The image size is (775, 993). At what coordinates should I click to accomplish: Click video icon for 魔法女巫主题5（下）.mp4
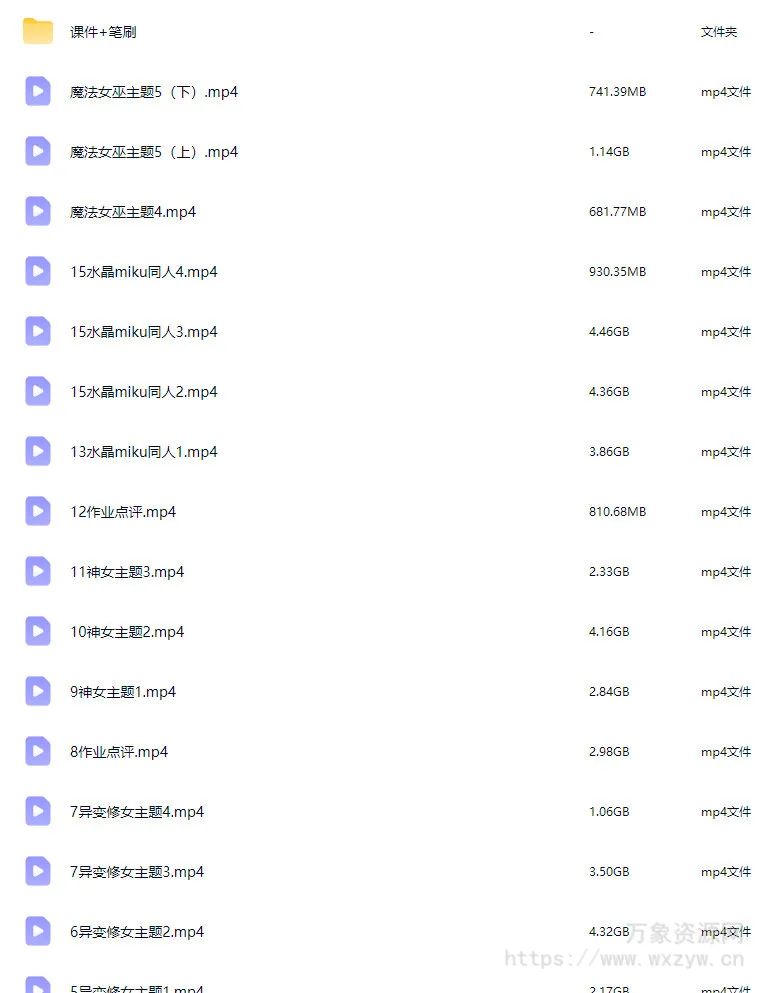pos(38,91)
